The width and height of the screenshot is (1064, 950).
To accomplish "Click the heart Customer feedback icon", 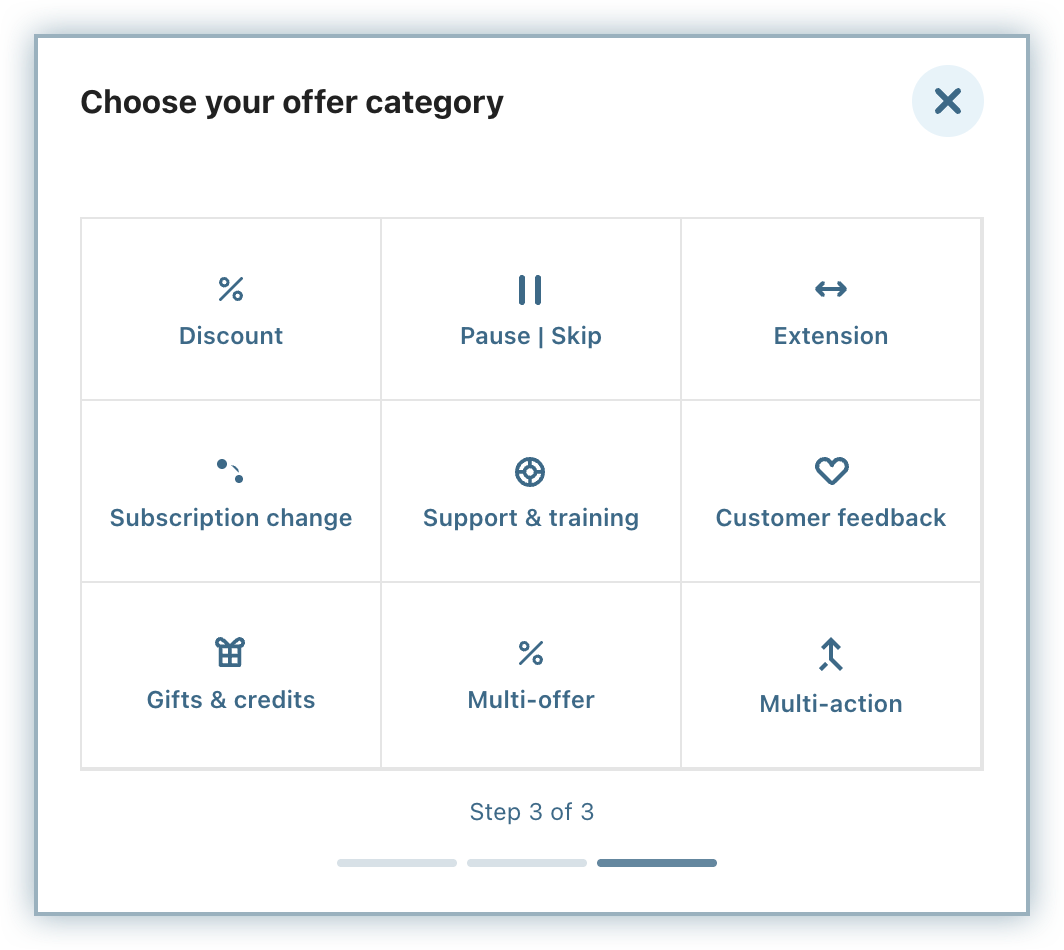I will (831, 471).
